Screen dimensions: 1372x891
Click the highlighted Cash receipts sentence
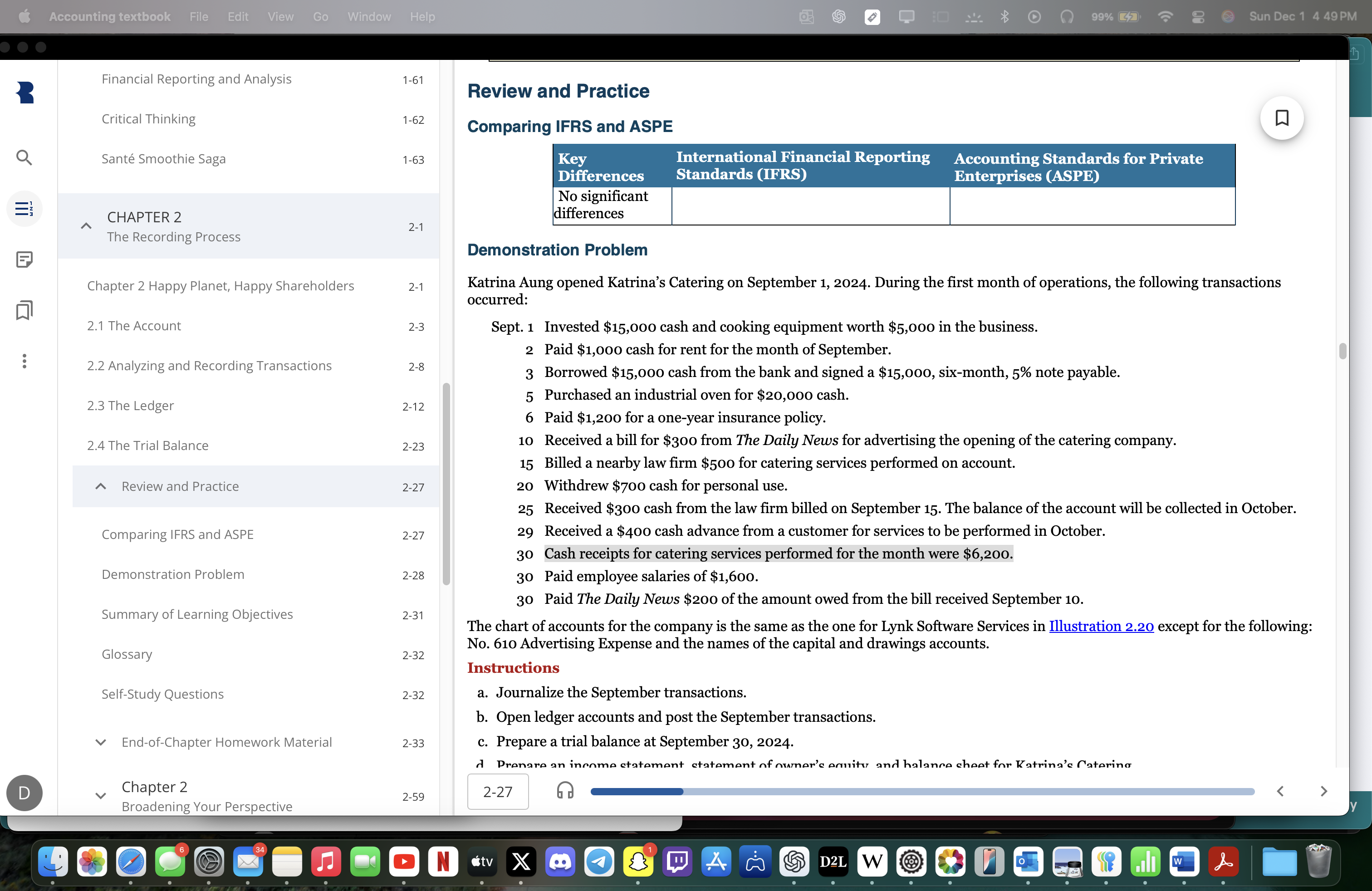778,553
